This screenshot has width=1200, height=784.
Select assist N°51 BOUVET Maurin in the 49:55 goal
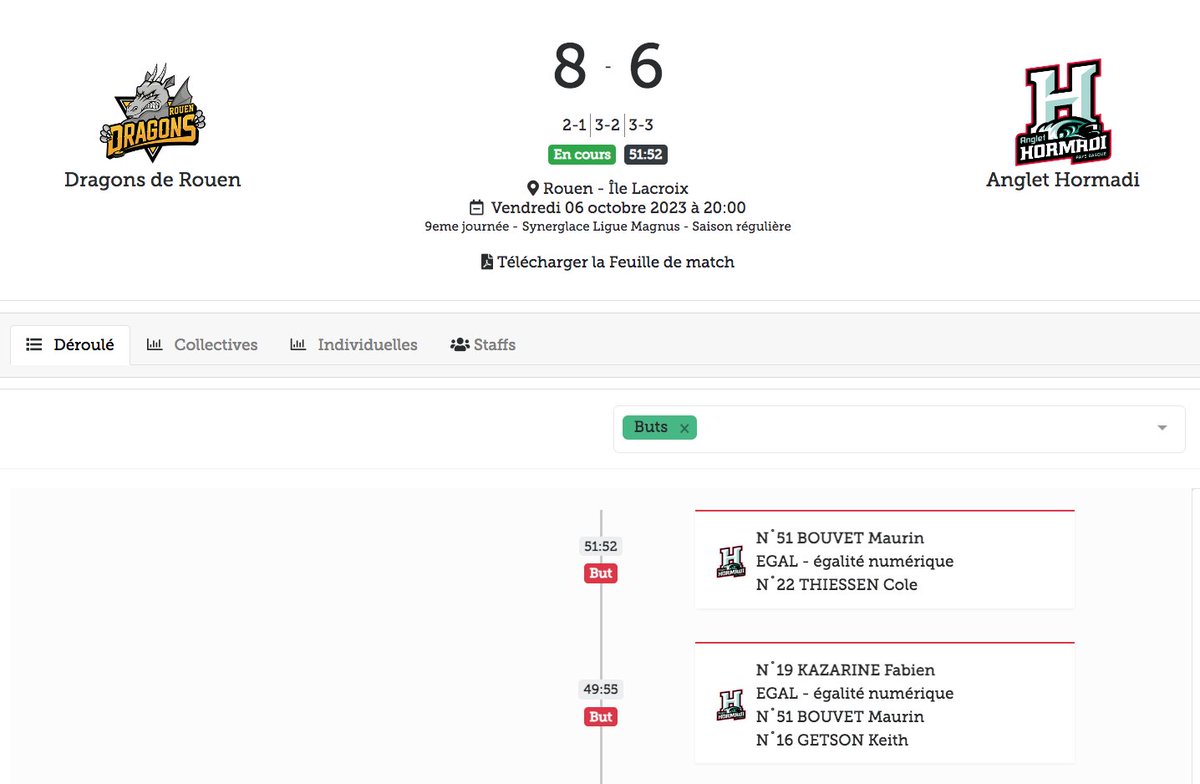pyautogui.click(x=840, y=716)
